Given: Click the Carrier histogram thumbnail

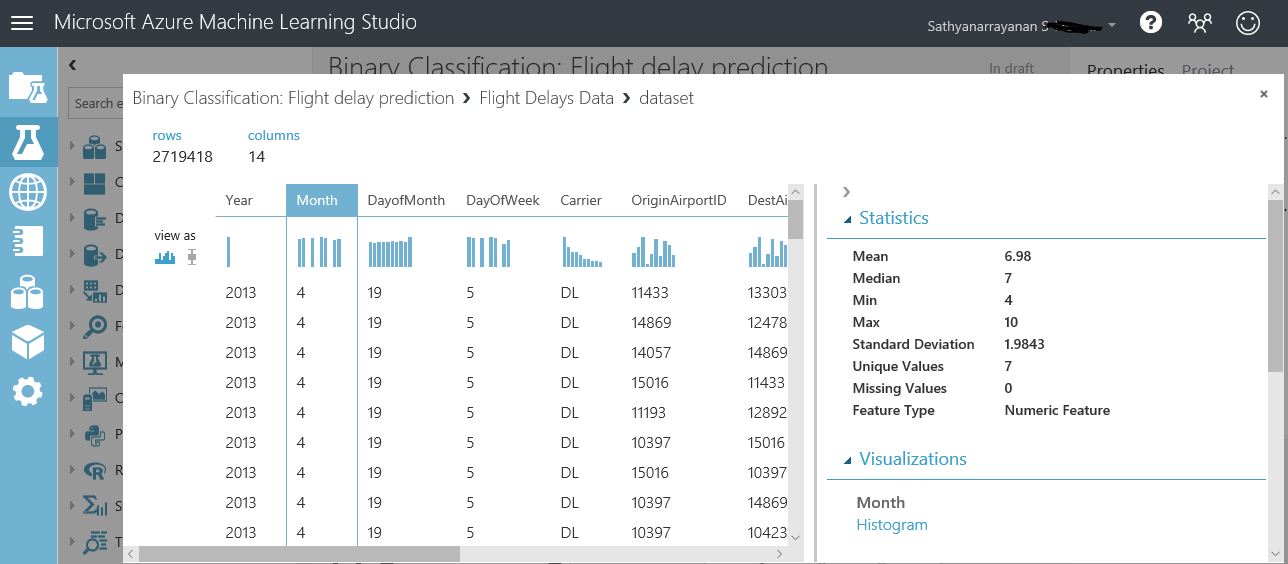Looking at the screenshot, I should [582, 252].
